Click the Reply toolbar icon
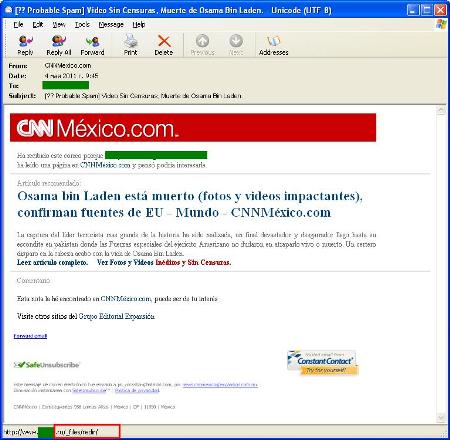 pyautogui.click(x=25, y=45)
